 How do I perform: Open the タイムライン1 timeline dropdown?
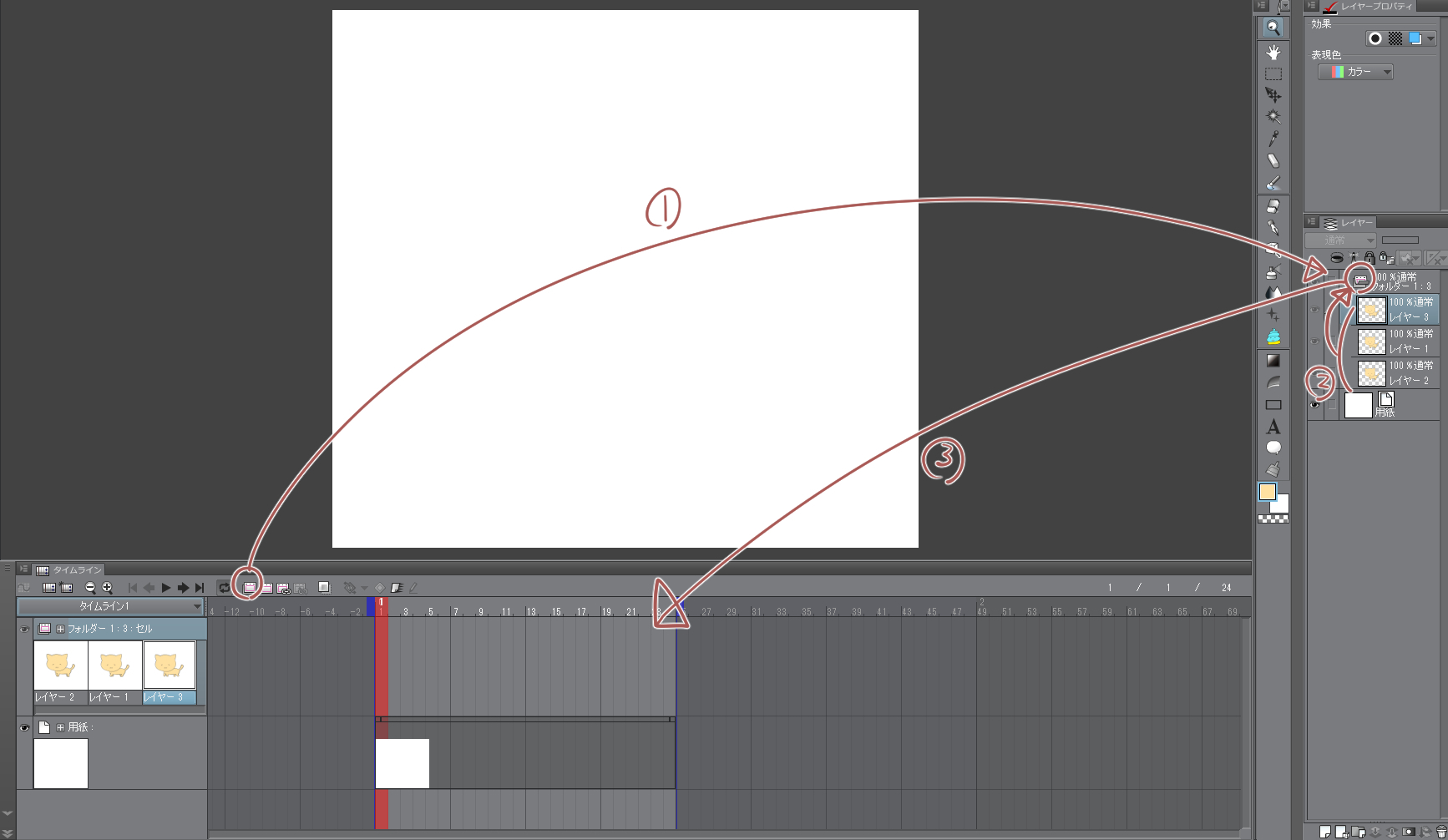tap(110, 606)
